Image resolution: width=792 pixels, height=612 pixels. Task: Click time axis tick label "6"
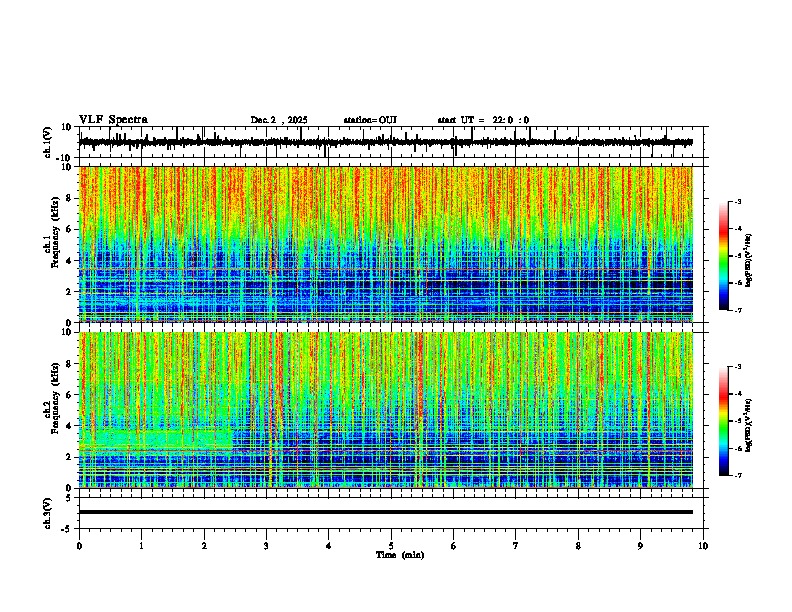pyautogui.click(x=454, y=546)
